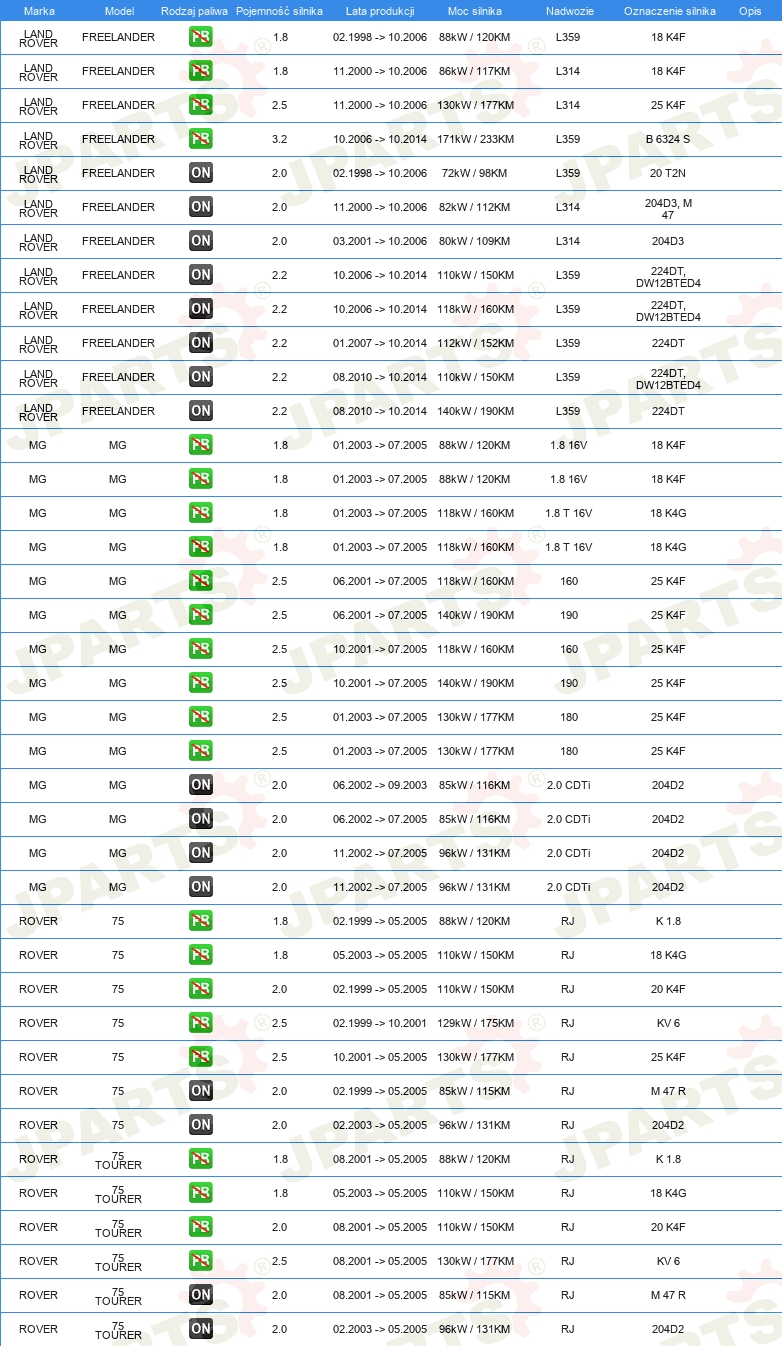Click petrol icon in Rover 75 Tourer 20 K4F row
782x1346 pixels.
point(201,1227)
